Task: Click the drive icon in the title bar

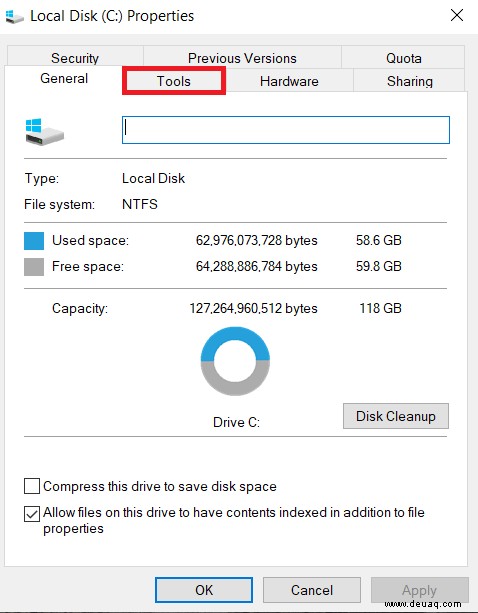Action: point(14,17)
